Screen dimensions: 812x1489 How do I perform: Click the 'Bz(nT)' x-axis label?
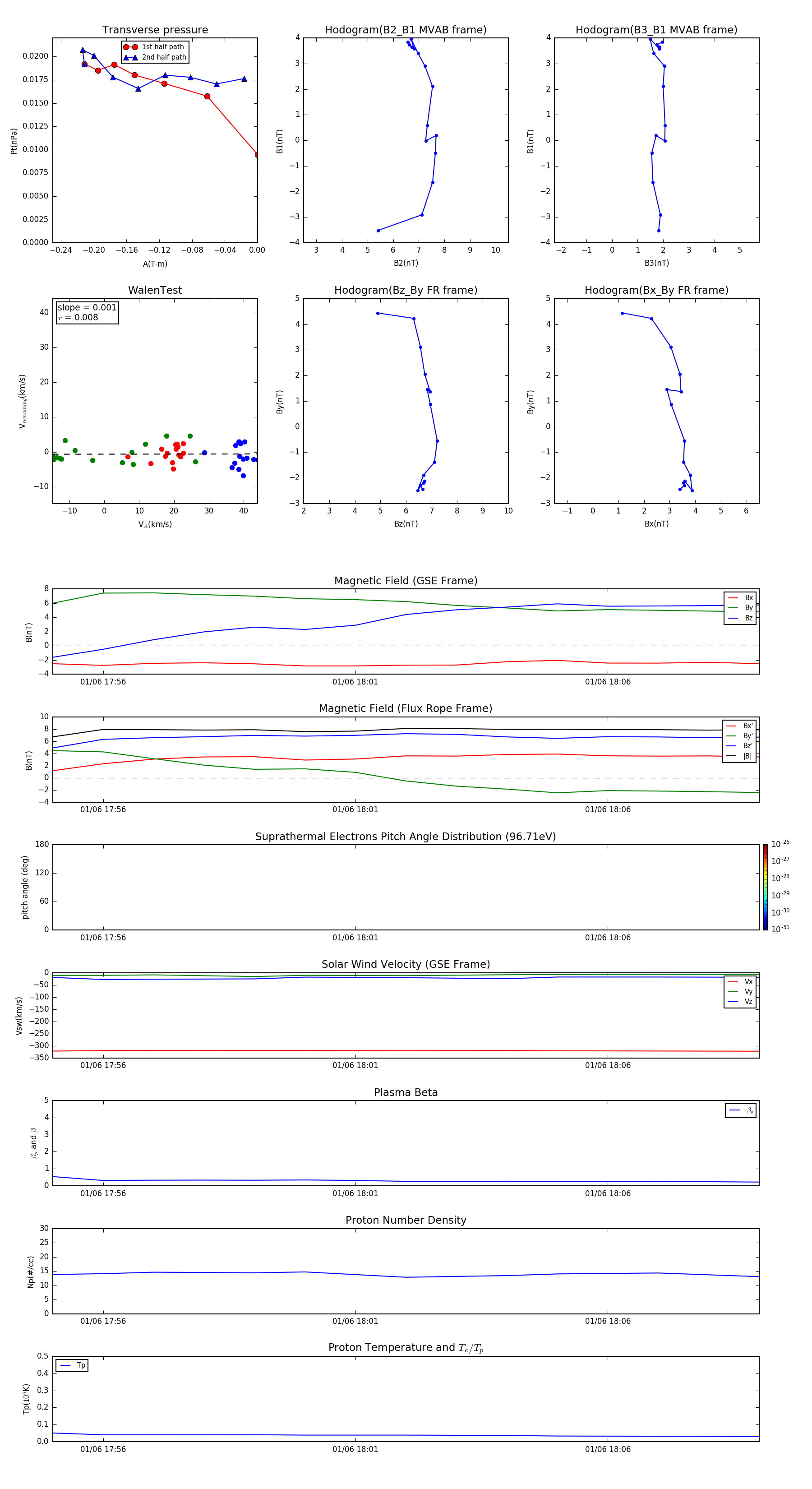point(406,524)
